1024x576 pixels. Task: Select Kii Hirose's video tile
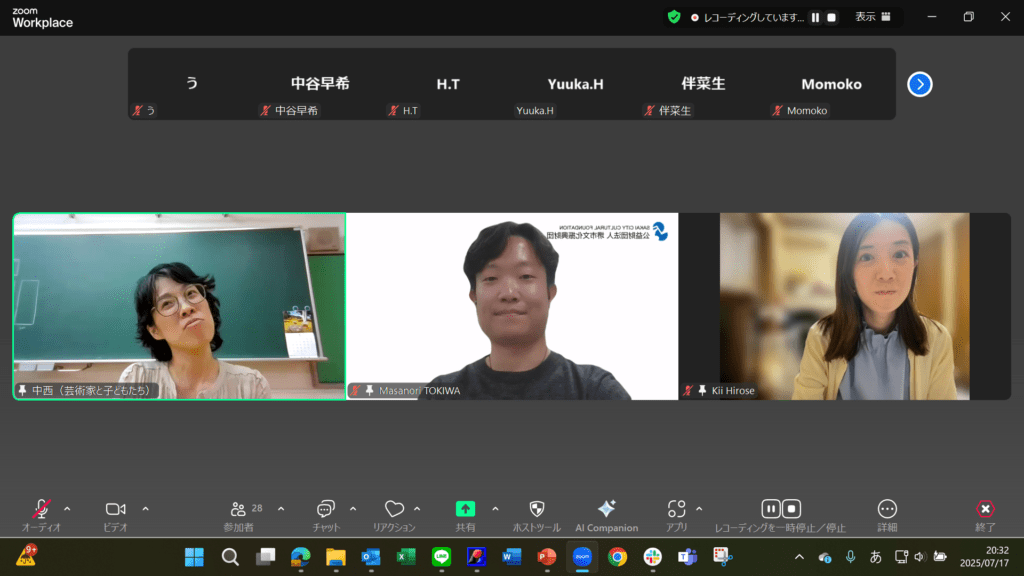pyautogui.click(x=844, y=306)
